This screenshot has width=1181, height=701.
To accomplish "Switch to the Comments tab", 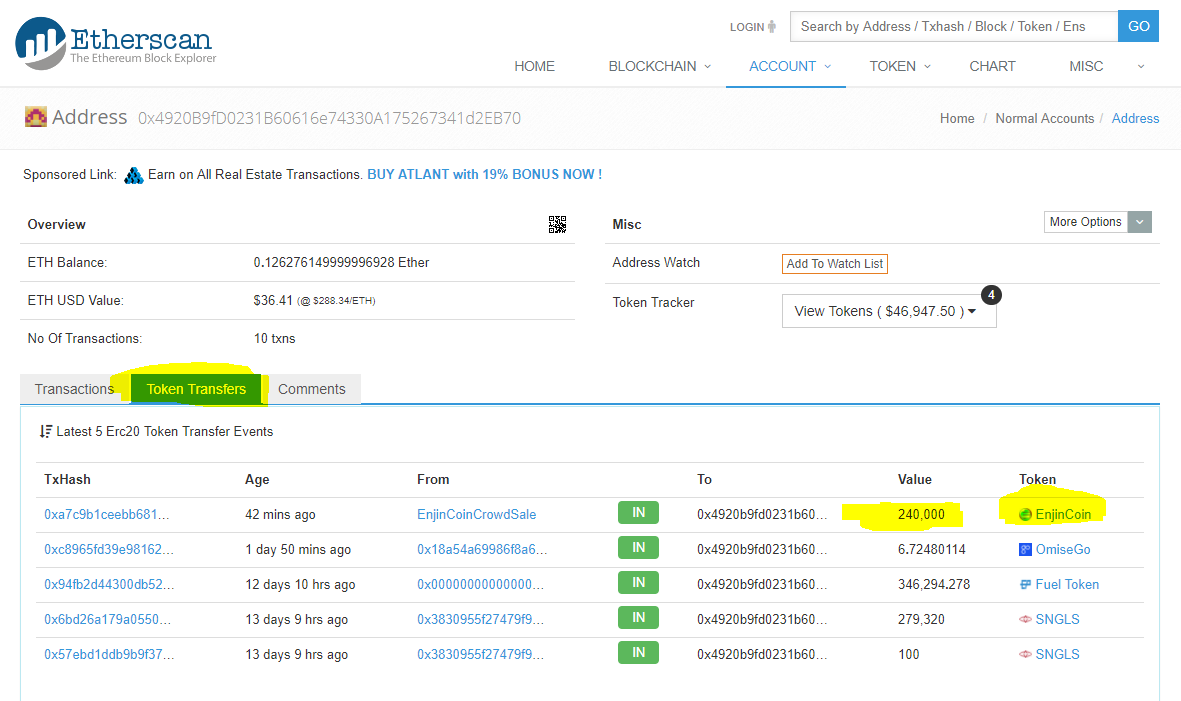I will (312, 389).
